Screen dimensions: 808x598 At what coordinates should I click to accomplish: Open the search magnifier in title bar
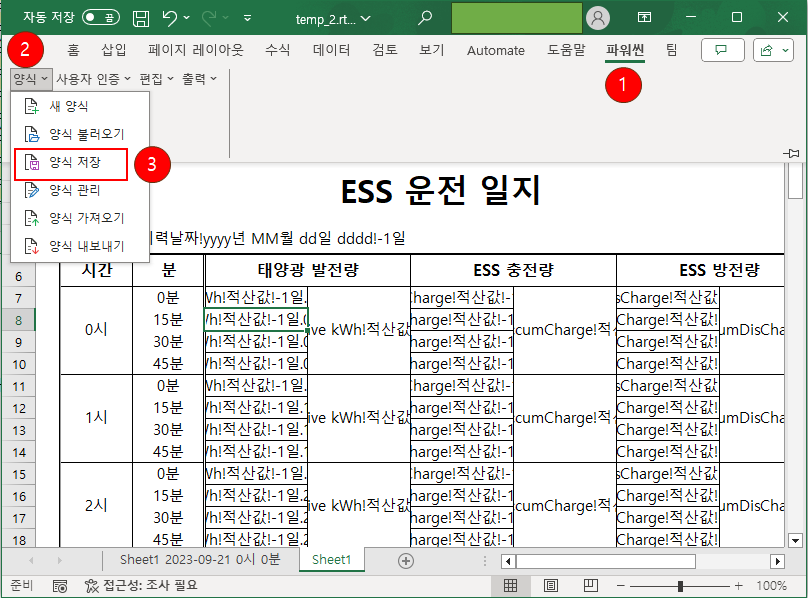[426, 18]
